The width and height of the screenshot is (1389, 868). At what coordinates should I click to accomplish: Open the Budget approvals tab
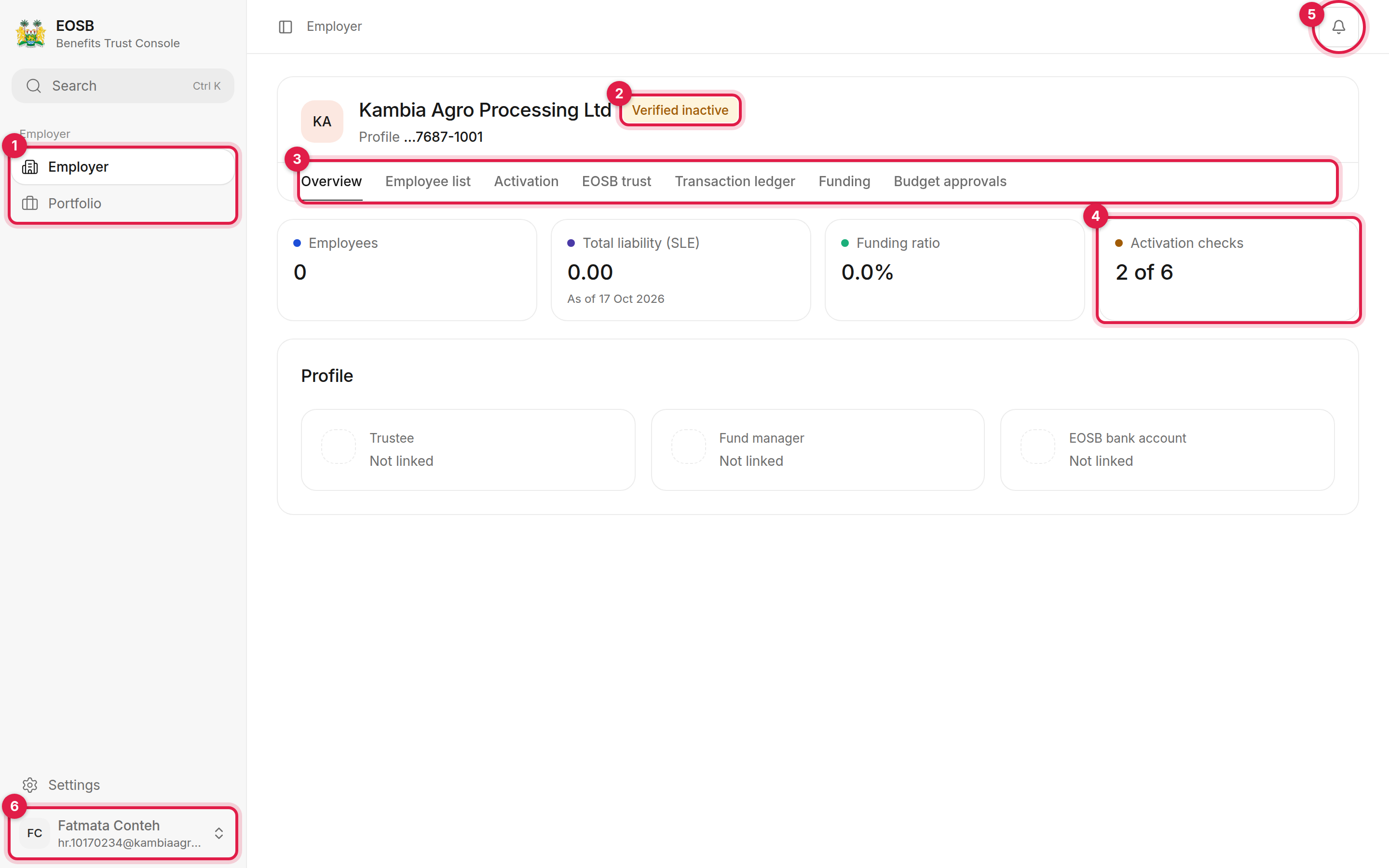[x=950, y=181]
